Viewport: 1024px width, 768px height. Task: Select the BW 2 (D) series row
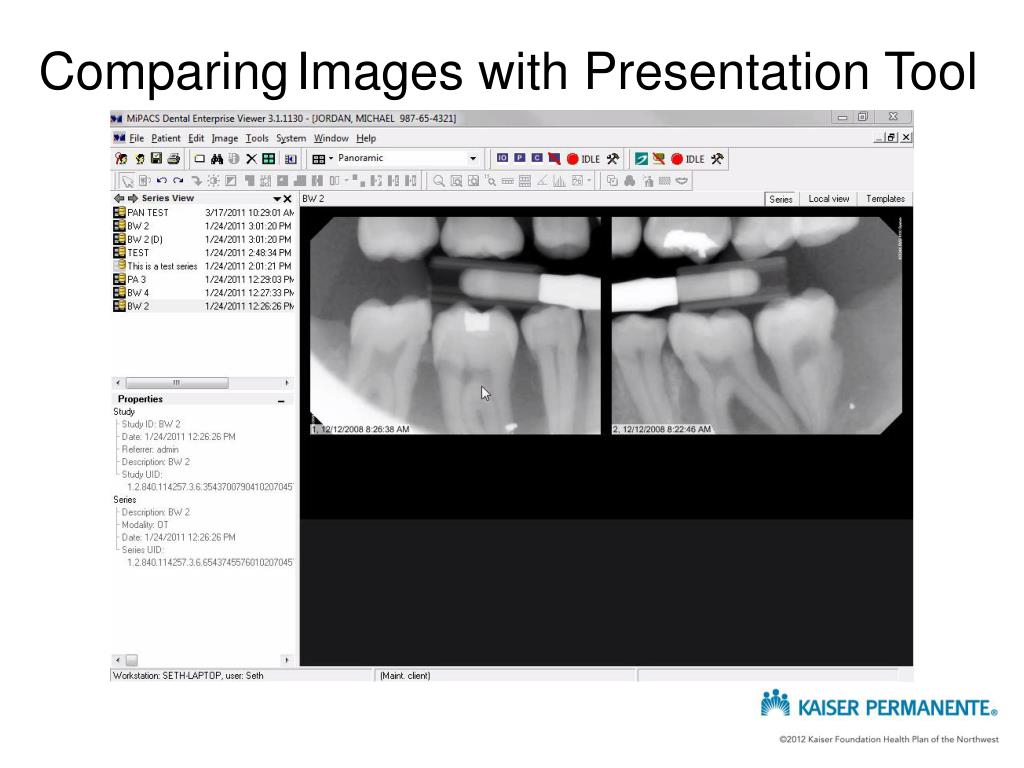click(x=204, y=239)
